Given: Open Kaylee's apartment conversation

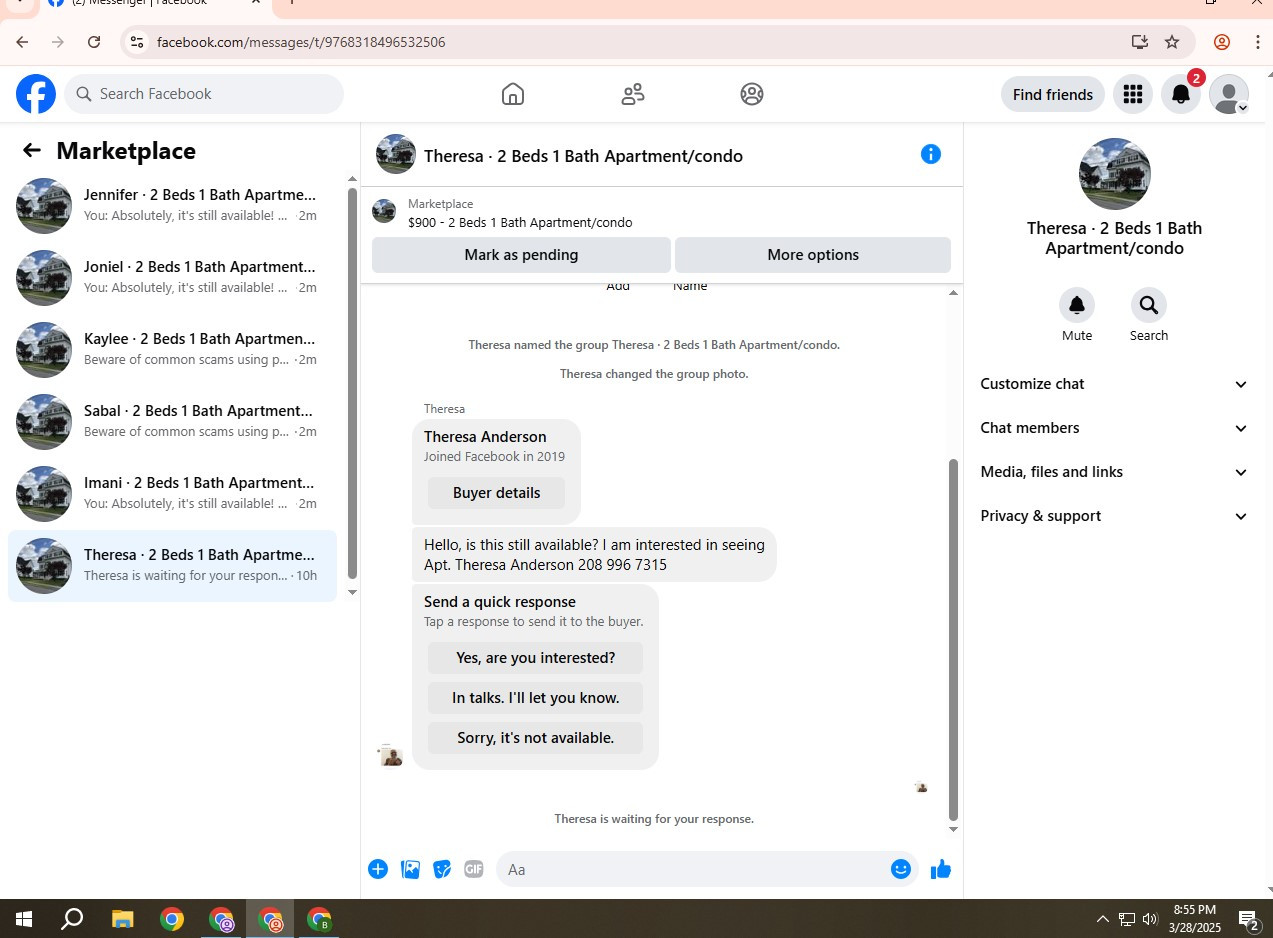Looking at the screenshot, I should coord(172,350).
